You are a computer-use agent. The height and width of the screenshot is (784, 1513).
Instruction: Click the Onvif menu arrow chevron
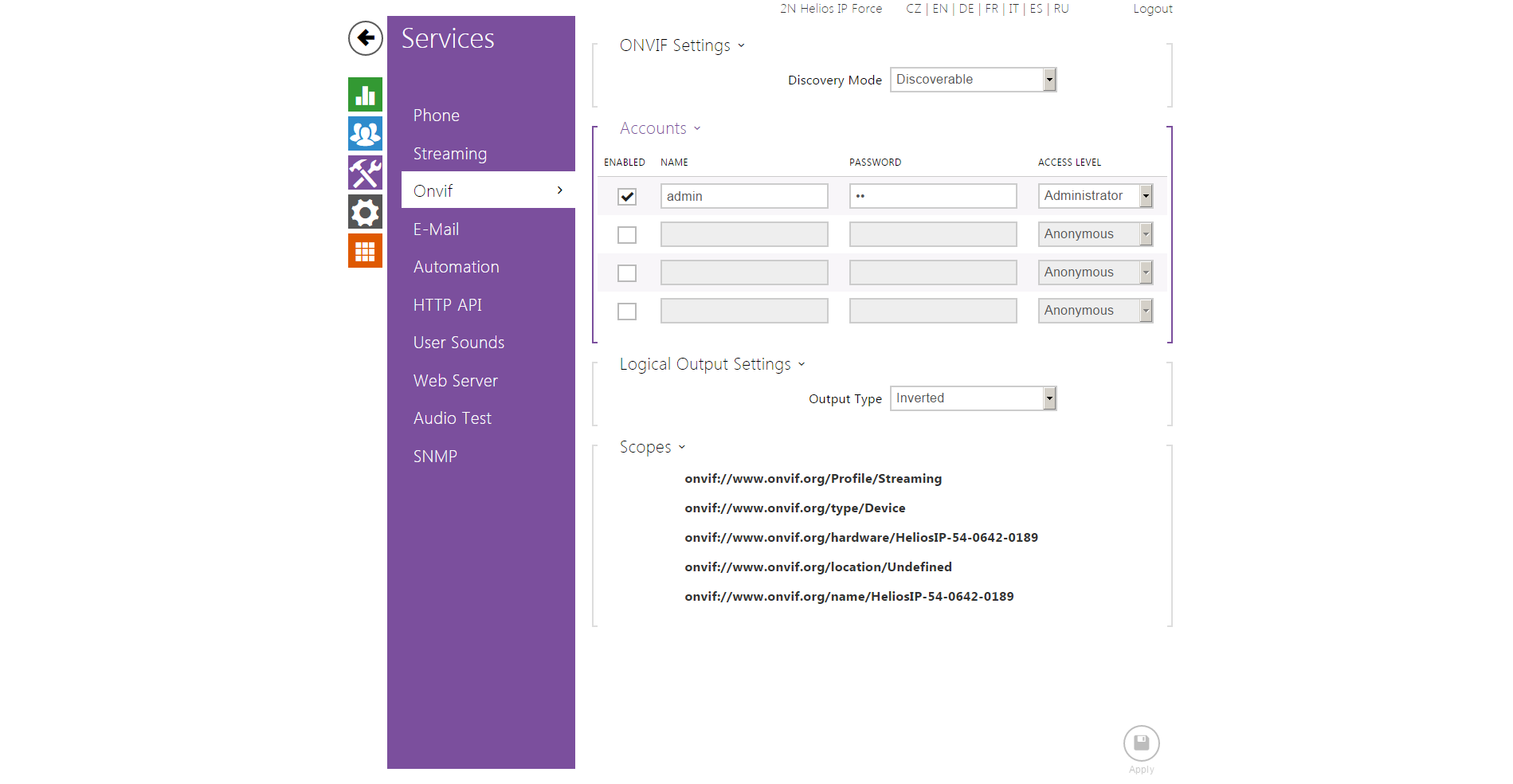coord(560,190)
